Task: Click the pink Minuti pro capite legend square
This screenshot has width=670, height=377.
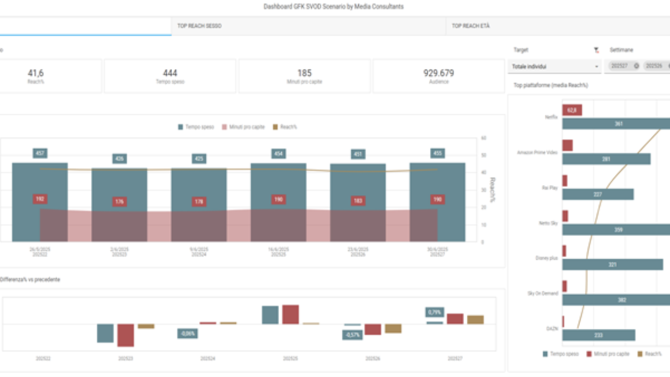Action: click(x=224, y=127)
